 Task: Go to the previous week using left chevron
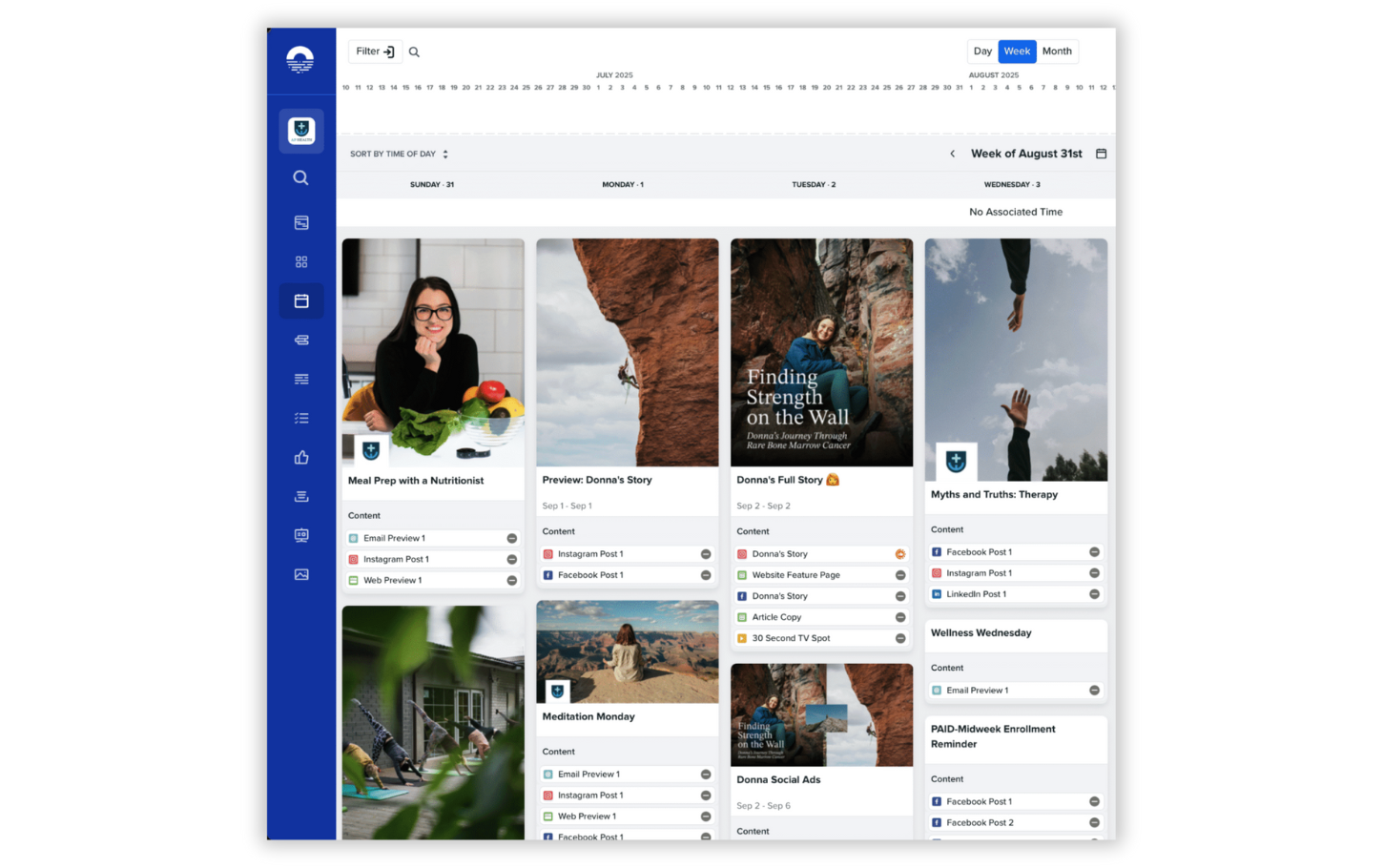952,154
